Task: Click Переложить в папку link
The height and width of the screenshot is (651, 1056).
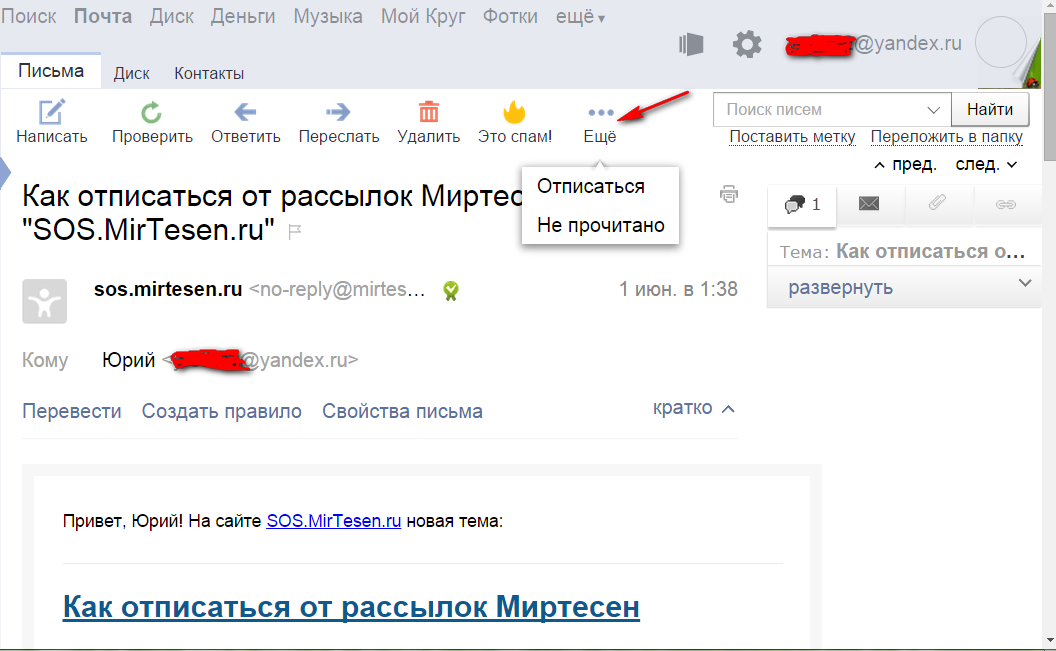Action: pos(946,137)
